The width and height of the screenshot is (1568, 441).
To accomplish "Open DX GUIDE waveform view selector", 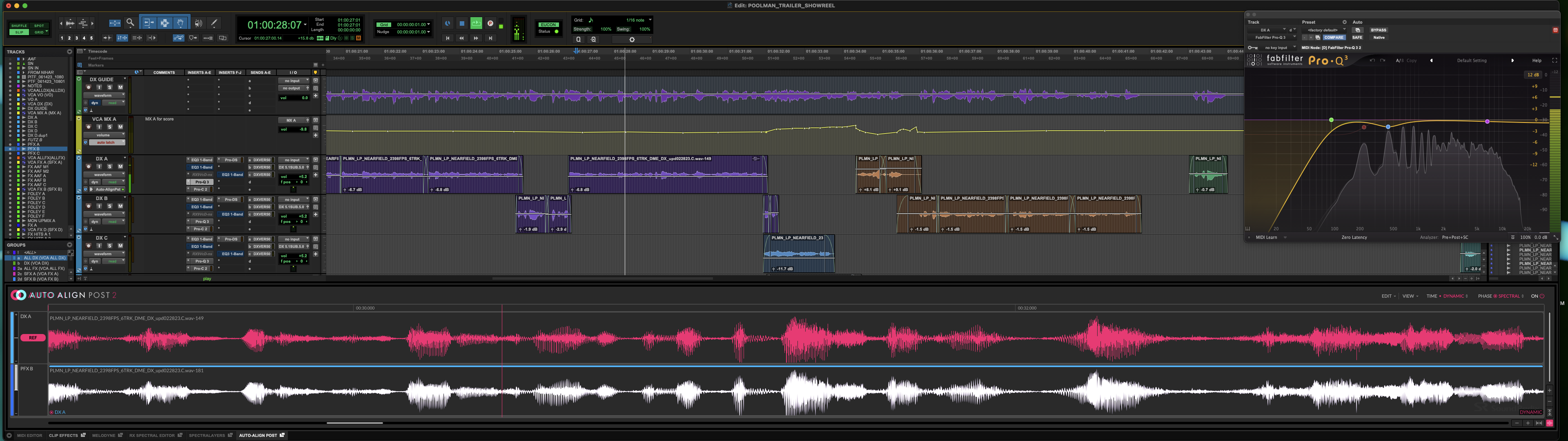I will tap(105, 96).
